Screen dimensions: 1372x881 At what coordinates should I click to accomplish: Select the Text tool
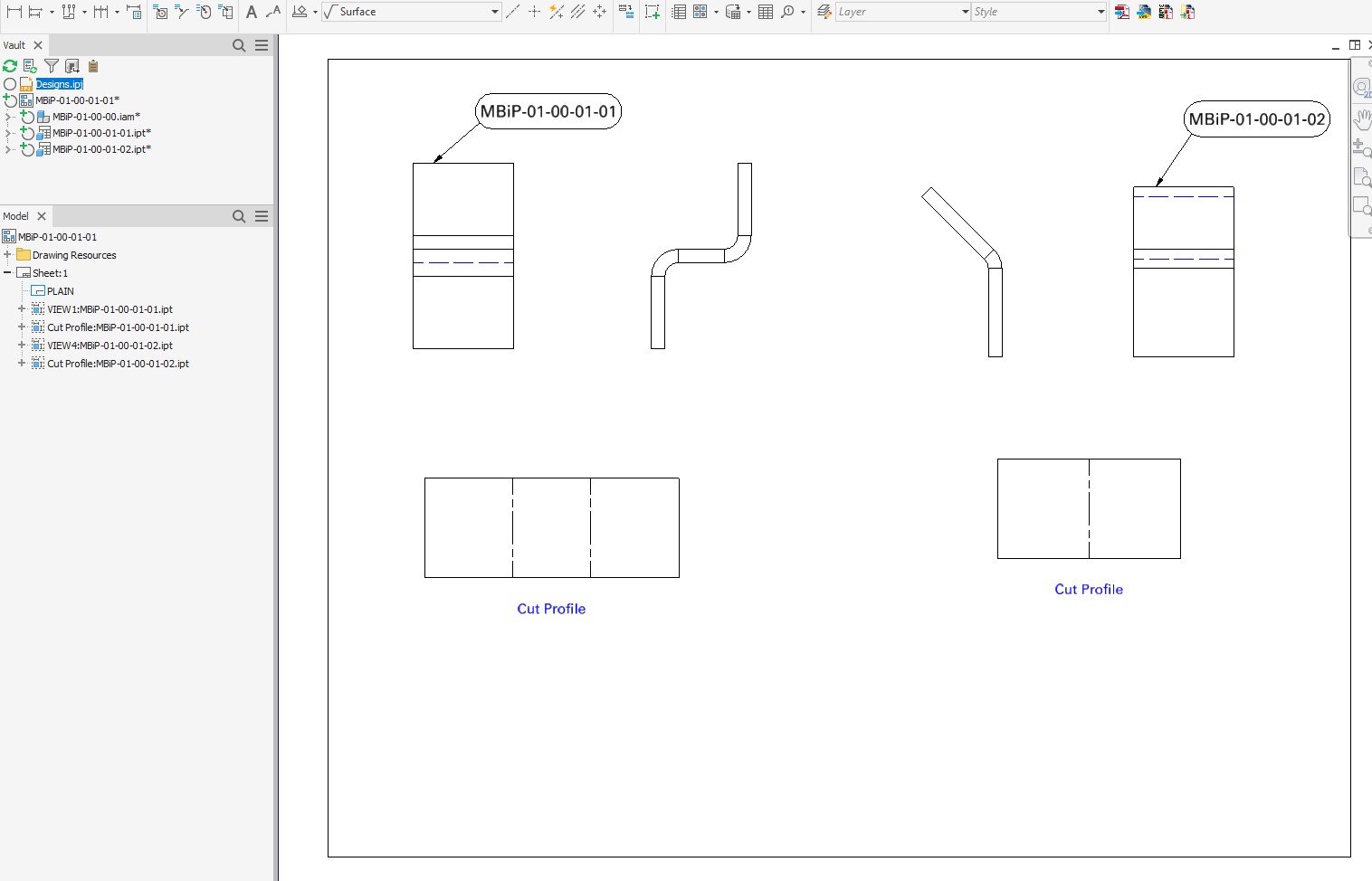tap(252, 13)
